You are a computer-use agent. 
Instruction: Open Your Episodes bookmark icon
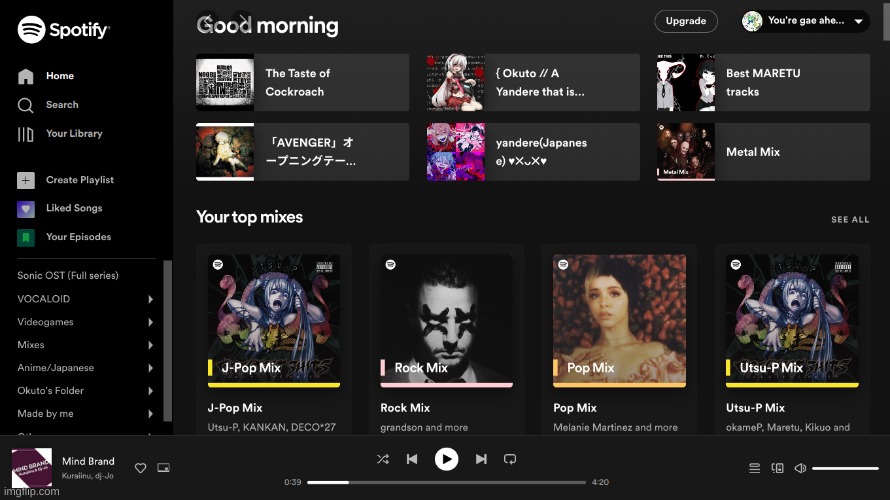[26, 237]
